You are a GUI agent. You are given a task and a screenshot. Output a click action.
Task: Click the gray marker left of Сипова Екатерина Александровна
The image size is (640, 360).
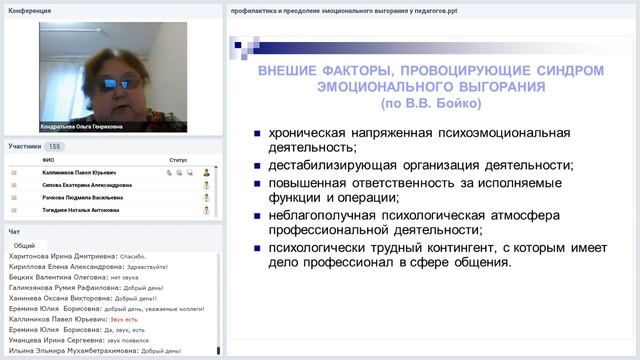tap(14, 185)
